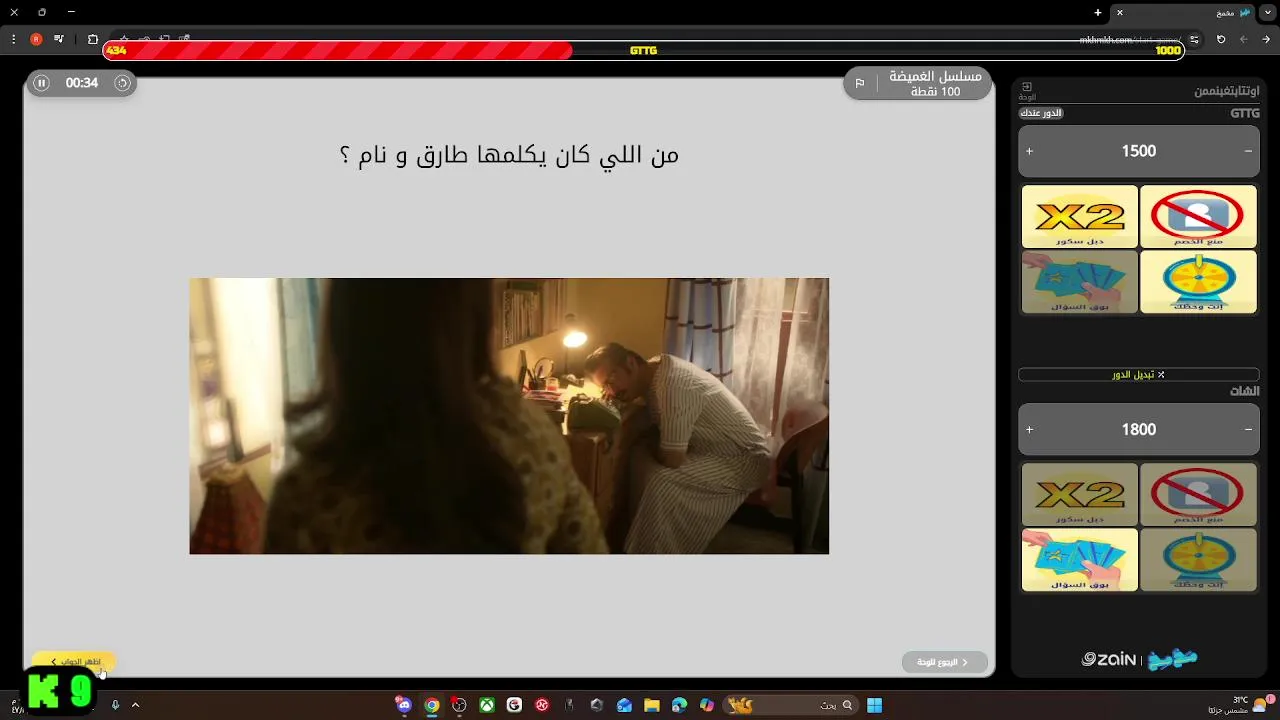This screenshot has height=720, width=1280.
Task: Use the GTTG team spinning wheel card (إنت وحظك)
Action: [1198, 281]
